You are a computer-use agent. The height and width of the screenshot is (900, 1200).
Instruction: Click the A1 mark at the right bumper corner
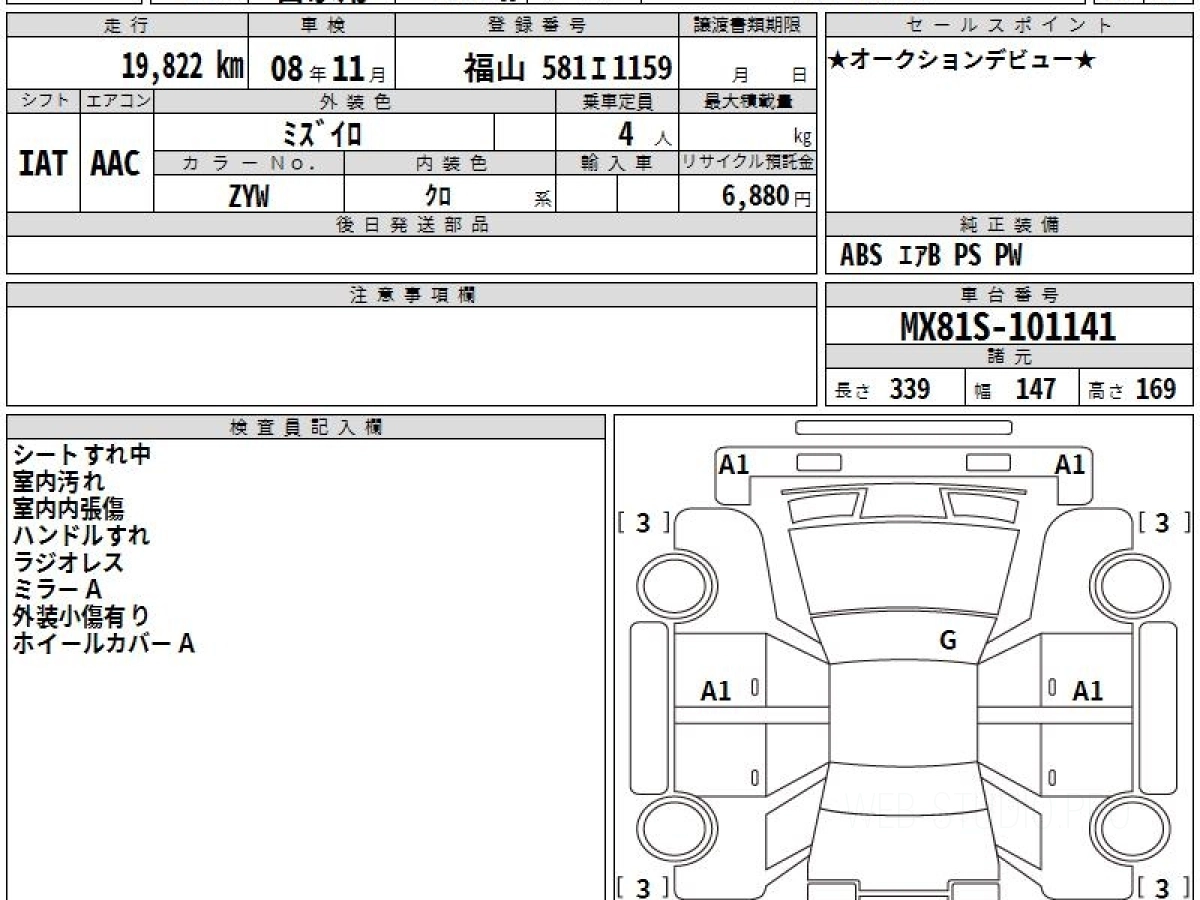click(1070, 464)
